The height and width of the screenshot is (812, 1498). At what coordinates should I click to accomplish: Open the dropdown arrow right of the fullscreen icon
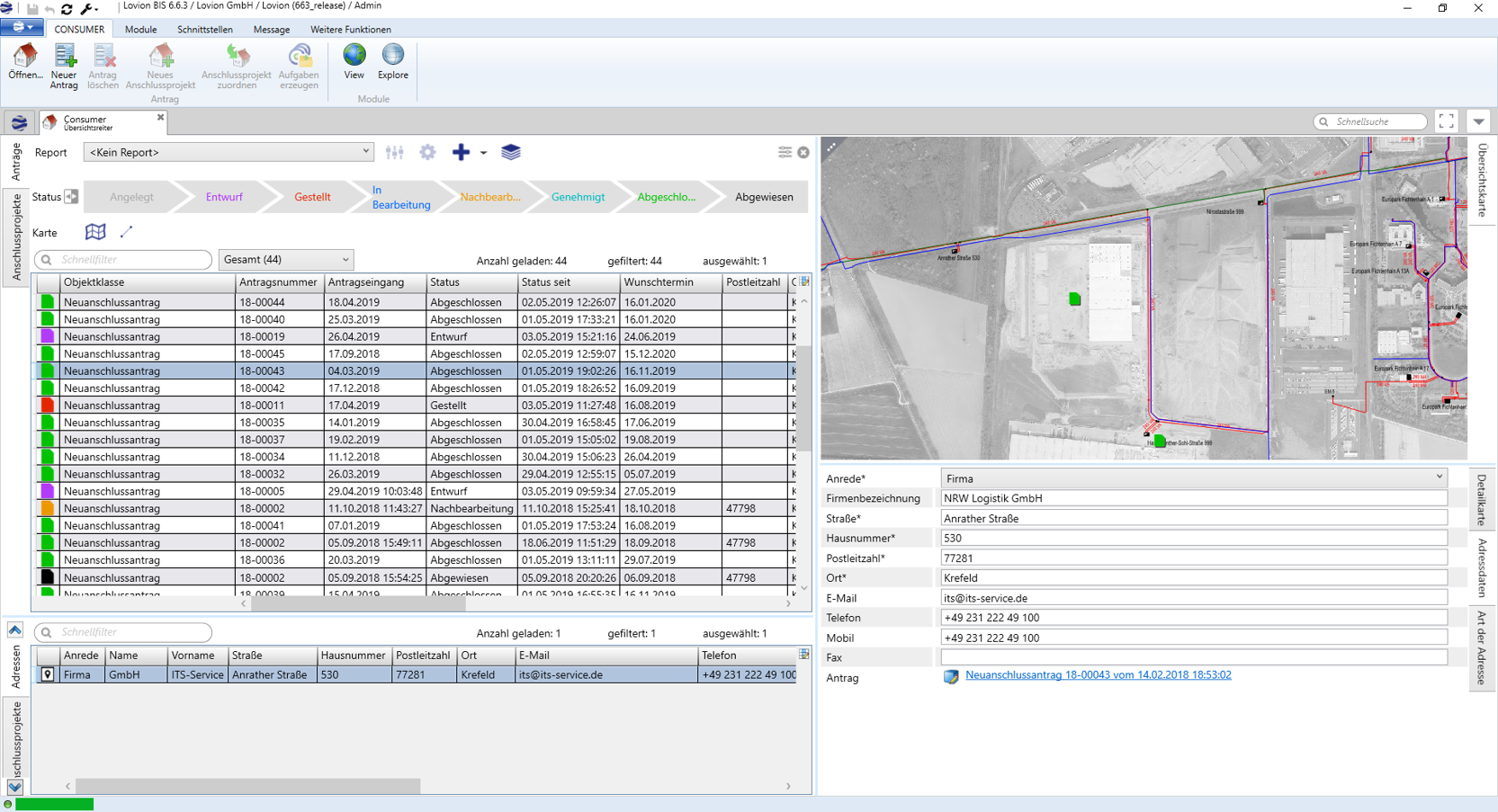[x=1478, y=121]
